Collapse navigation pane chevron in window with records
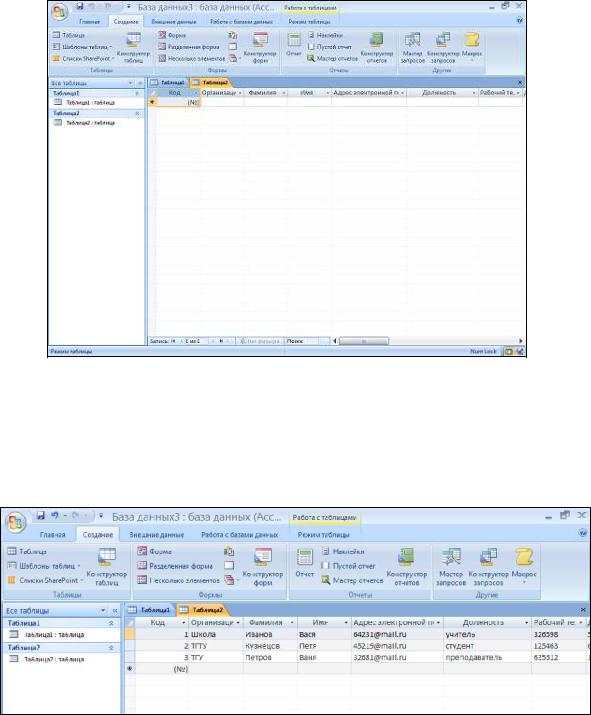Image resolution: width=591 pixels, height=715 pixels. (115, 611)
